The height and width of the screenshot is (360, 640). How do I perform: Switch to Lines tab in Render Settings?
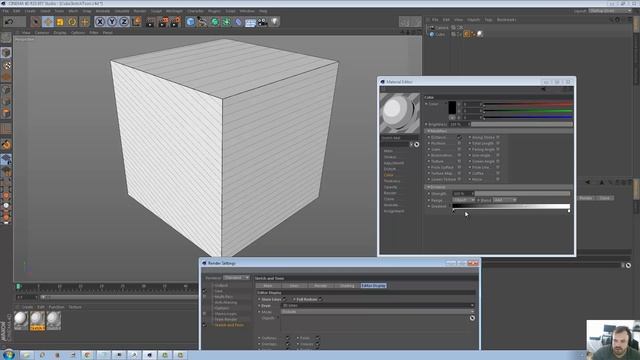[294, 286]
